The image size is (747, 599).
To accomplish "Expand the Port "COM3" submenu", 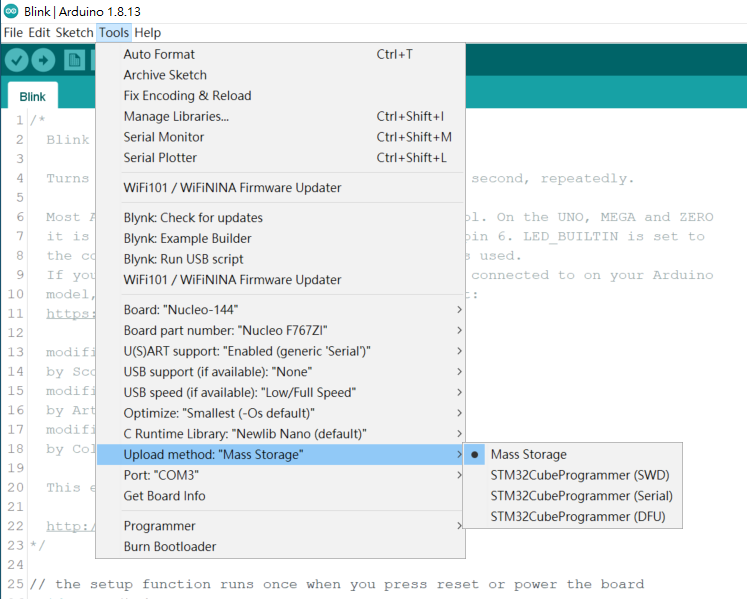I will coord(280,475).
